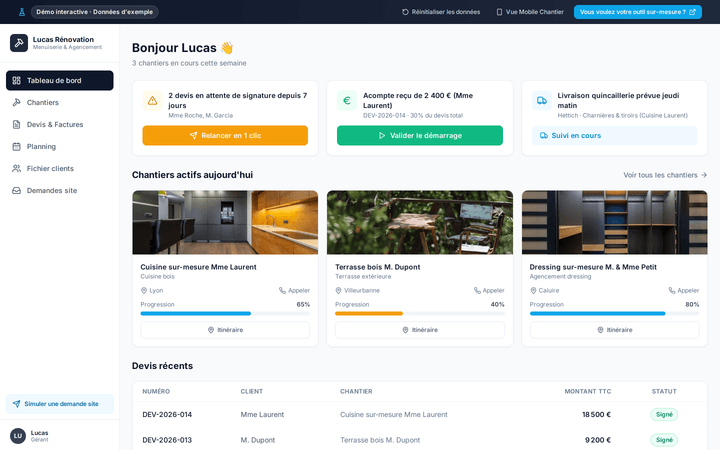Click the Devis récents heading
720x450 pixels.
pyautogui.click(x=162, y=366)
